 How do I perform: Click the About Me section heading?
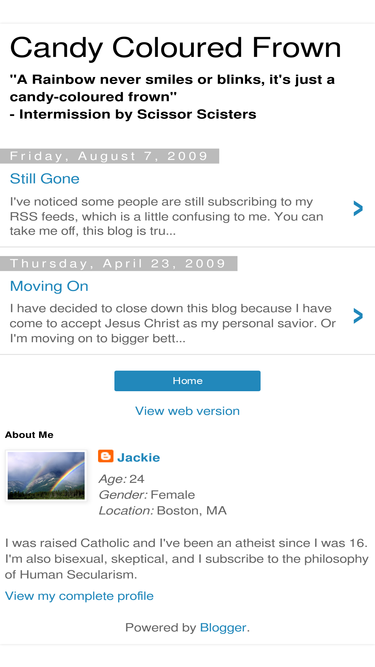point(29,435)
